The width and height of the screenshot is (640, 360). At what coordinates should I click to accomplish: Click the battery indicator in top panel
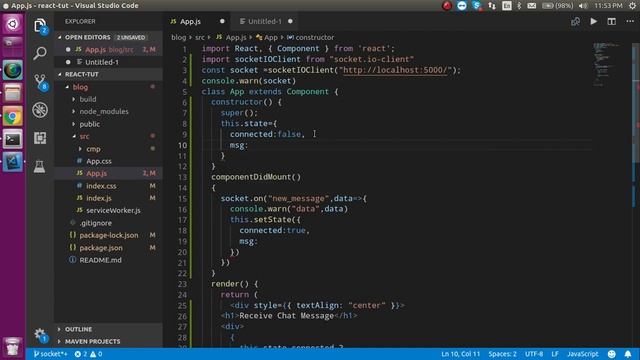point(557,5)
